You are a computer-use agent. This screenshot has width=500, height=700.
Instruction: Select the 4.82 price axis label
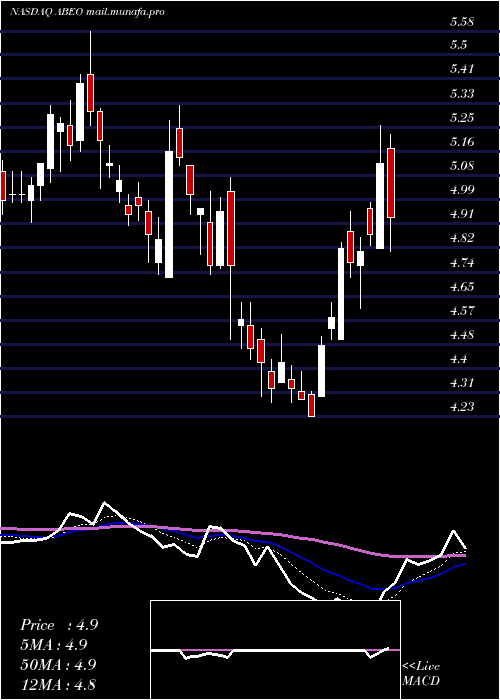[462, 238]
